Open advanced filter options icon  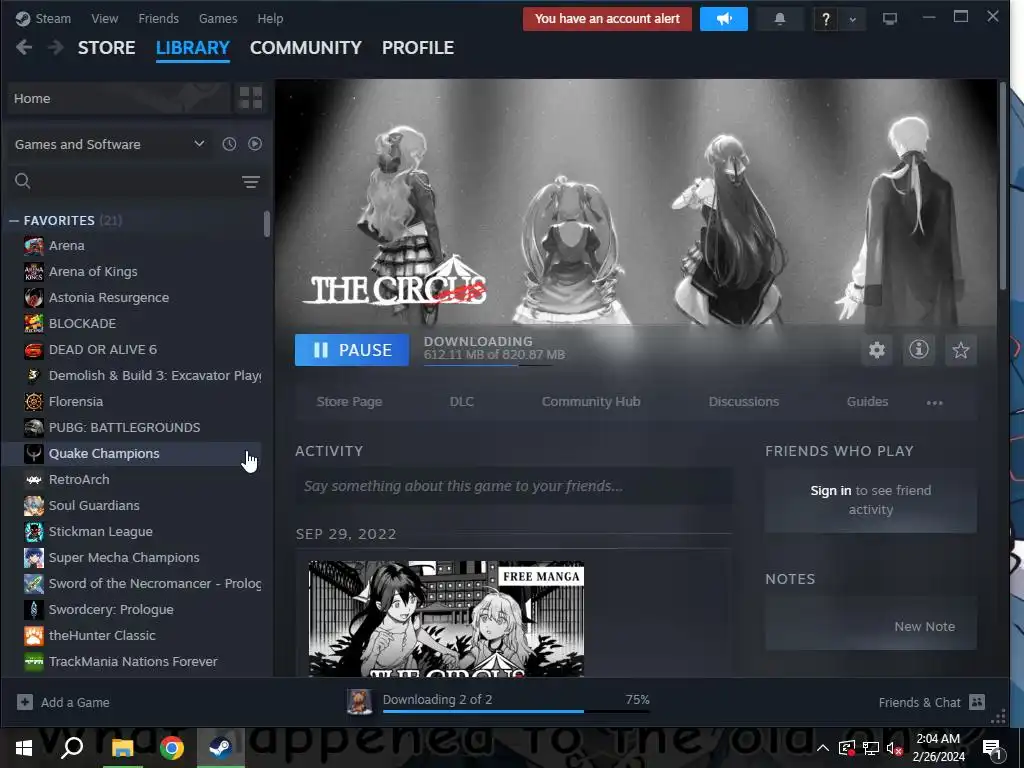coord(251,182)
